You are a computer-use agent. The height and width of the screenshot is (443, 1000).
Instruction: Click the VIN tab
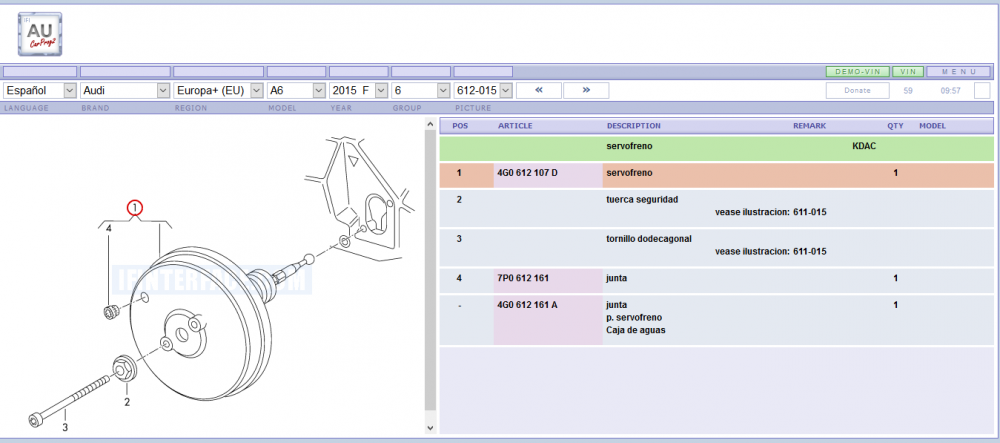coord(908,72)
